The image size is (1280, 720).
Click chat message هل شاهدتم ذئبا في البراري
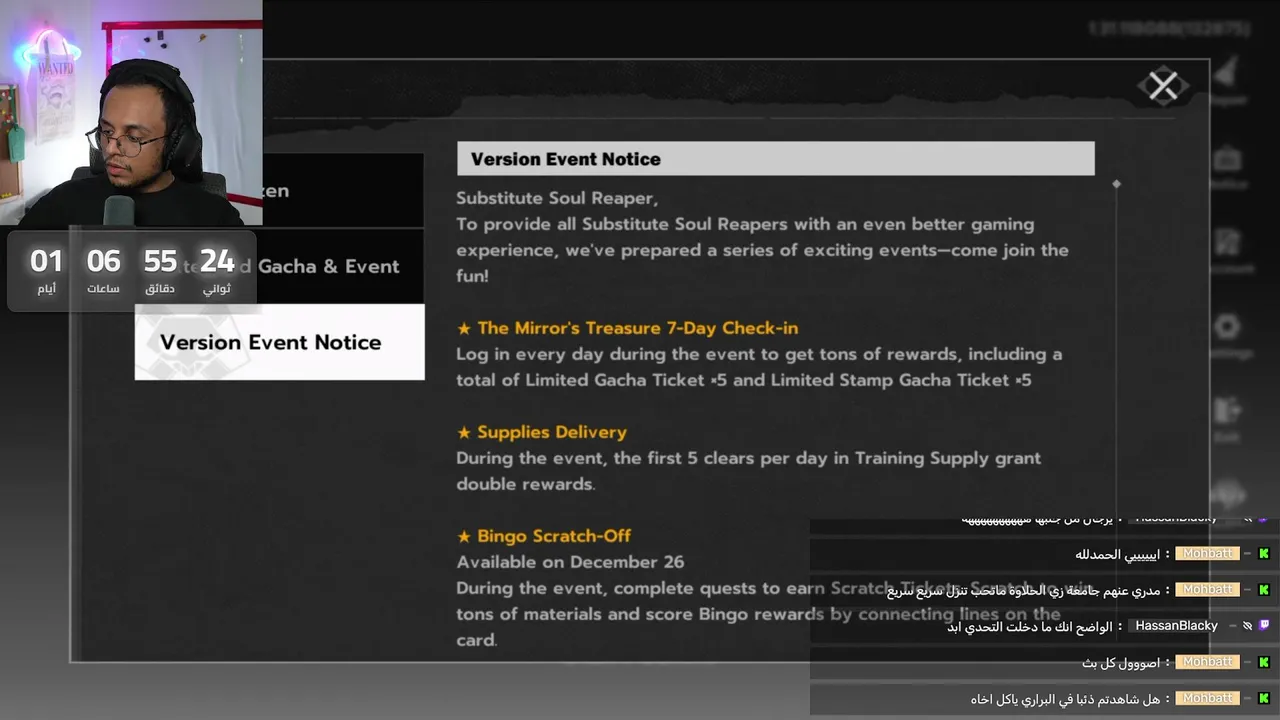pos(1065,699)
